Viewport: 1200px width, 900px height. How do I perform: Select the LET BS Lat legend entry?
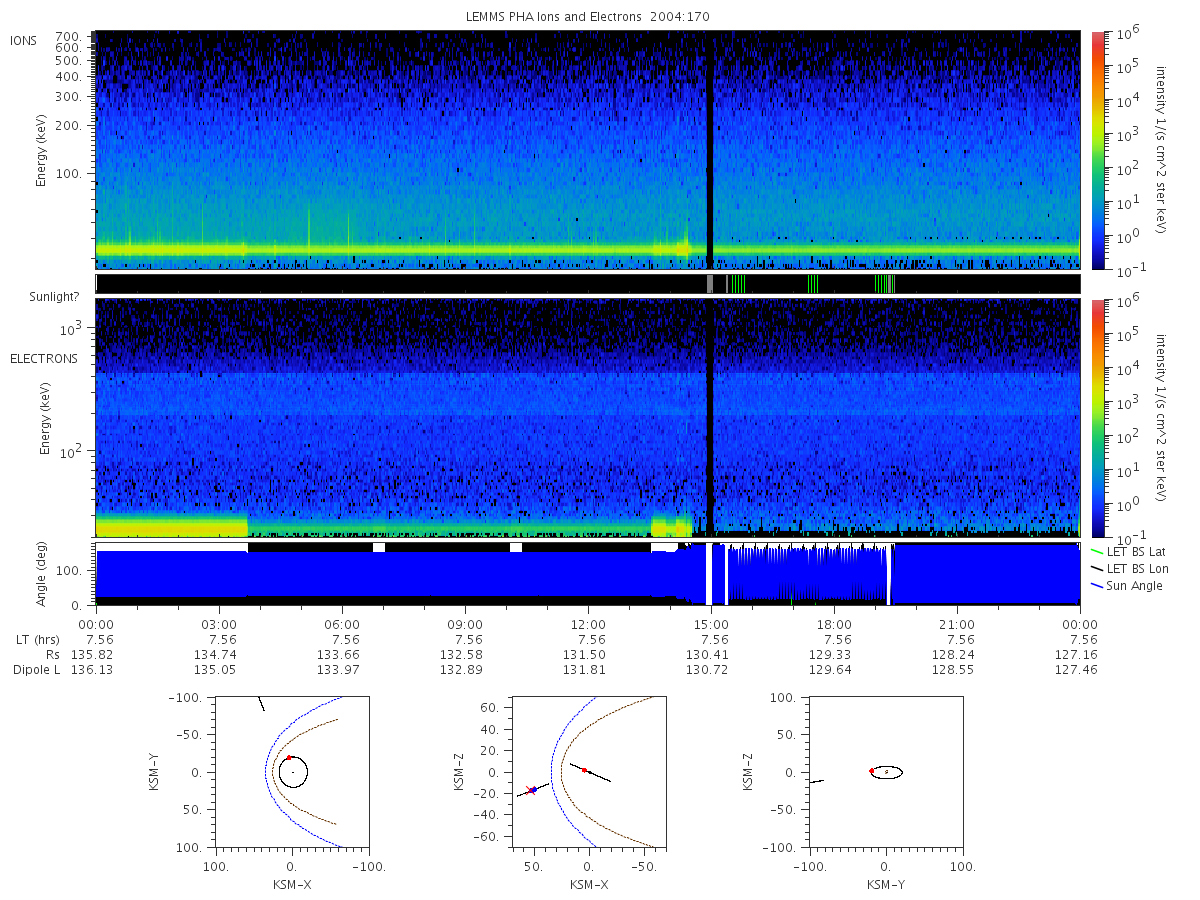coord(1127,551)
